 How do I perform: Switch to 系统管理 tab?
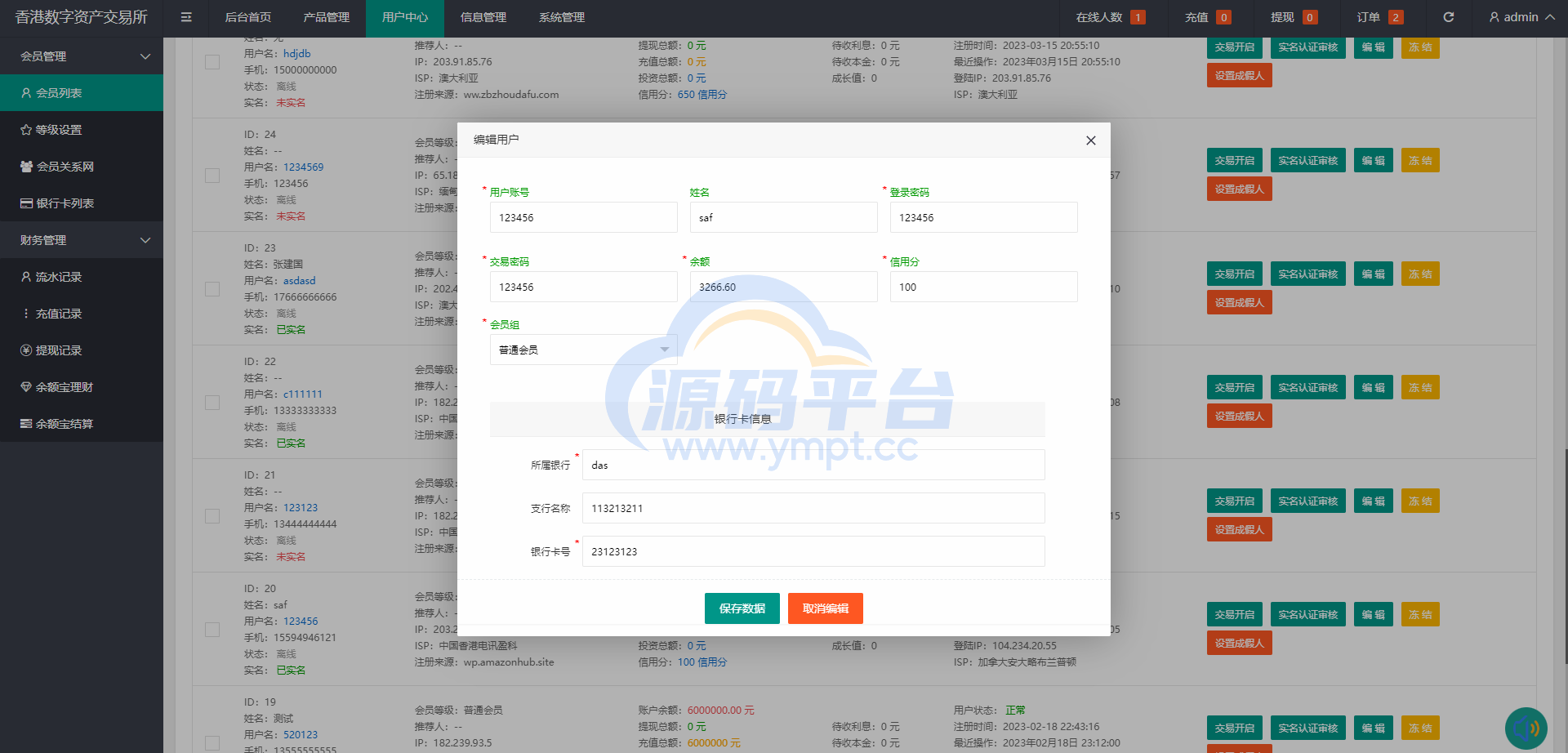[562, 17]
